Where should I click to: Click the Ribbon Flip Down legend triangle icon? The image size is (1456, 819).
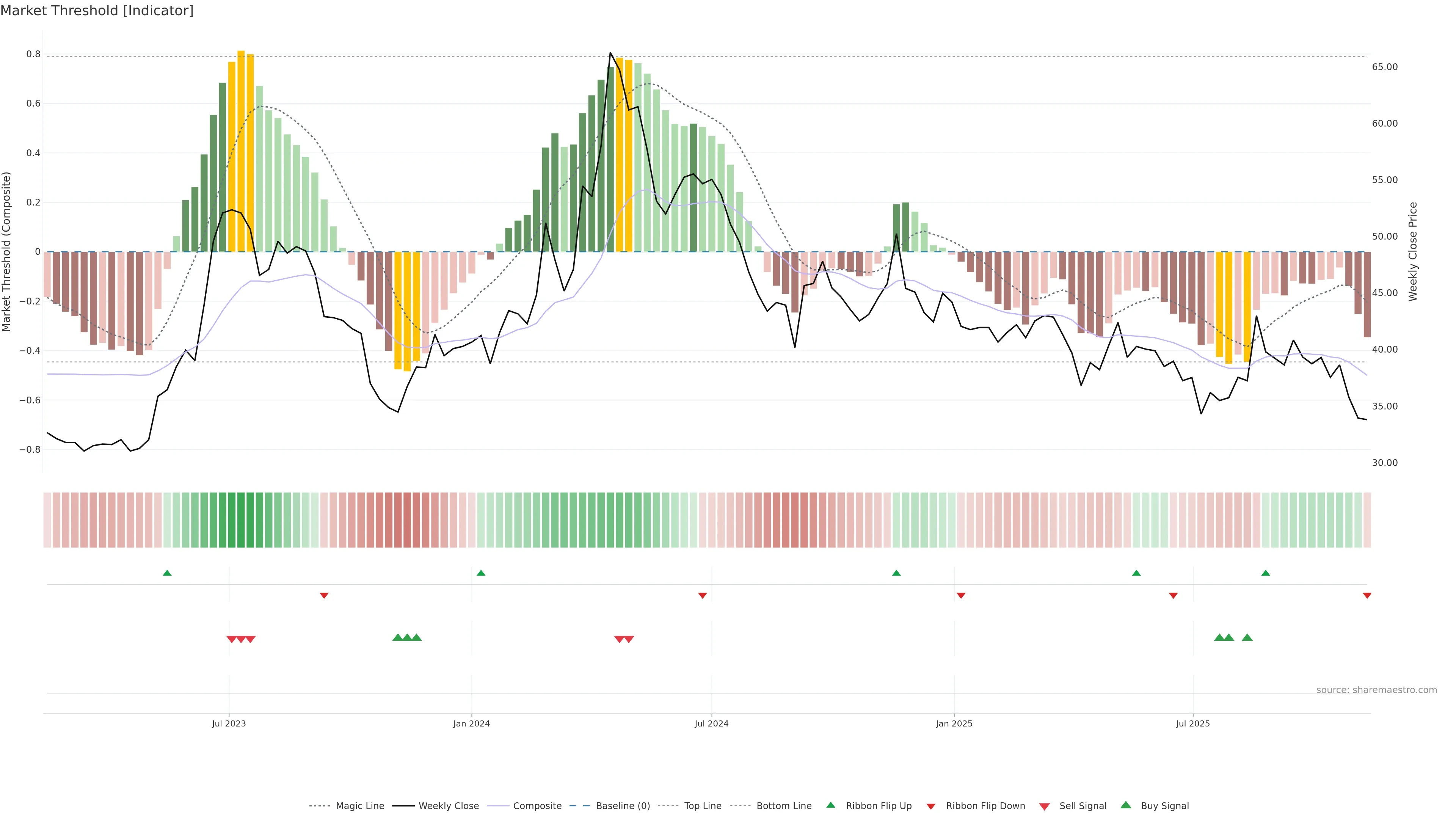click(931, 806)
